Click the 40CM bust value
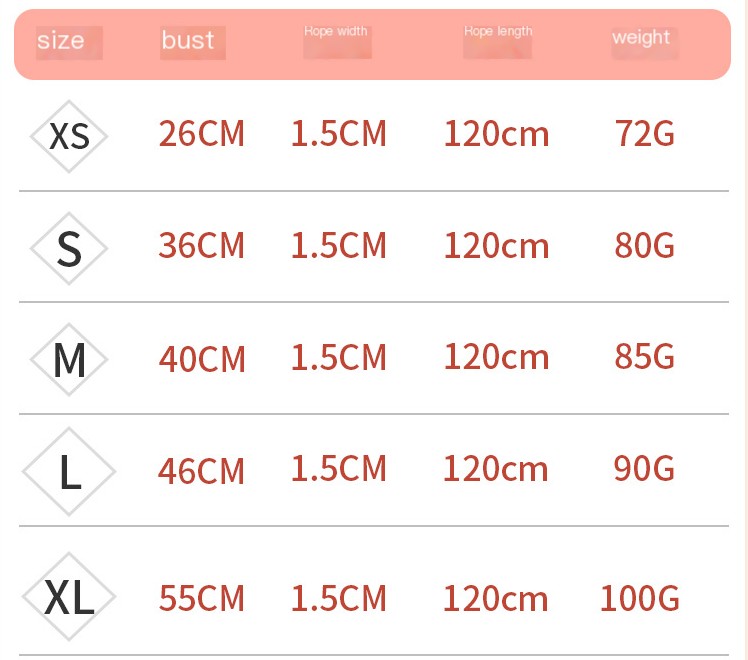Image resolution: width=748 pixels, height=660 pixels. pyautogui.click(x=202, y=359)
